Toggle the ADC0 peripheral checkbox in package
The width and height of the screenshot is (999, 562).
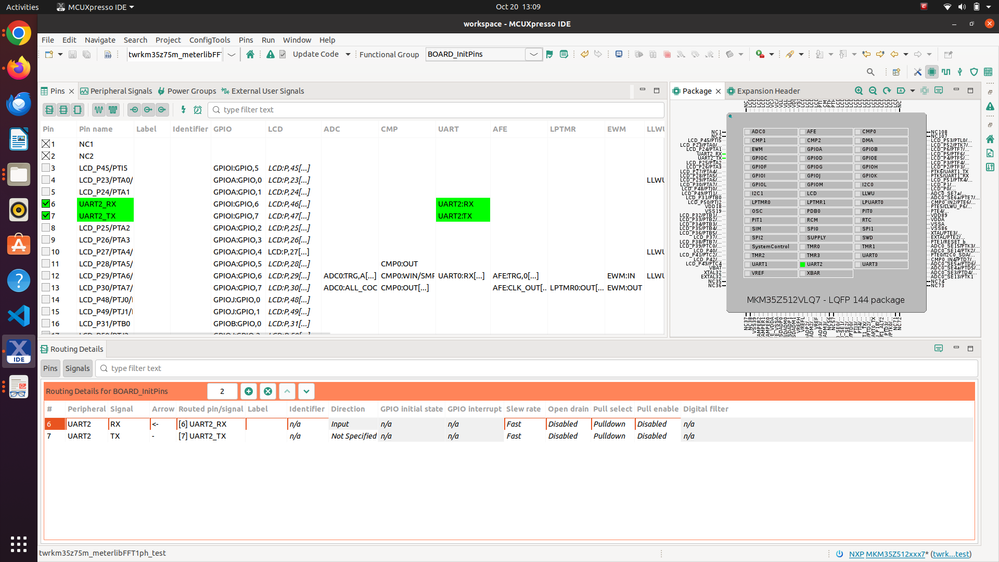click(x=747, y=132)
